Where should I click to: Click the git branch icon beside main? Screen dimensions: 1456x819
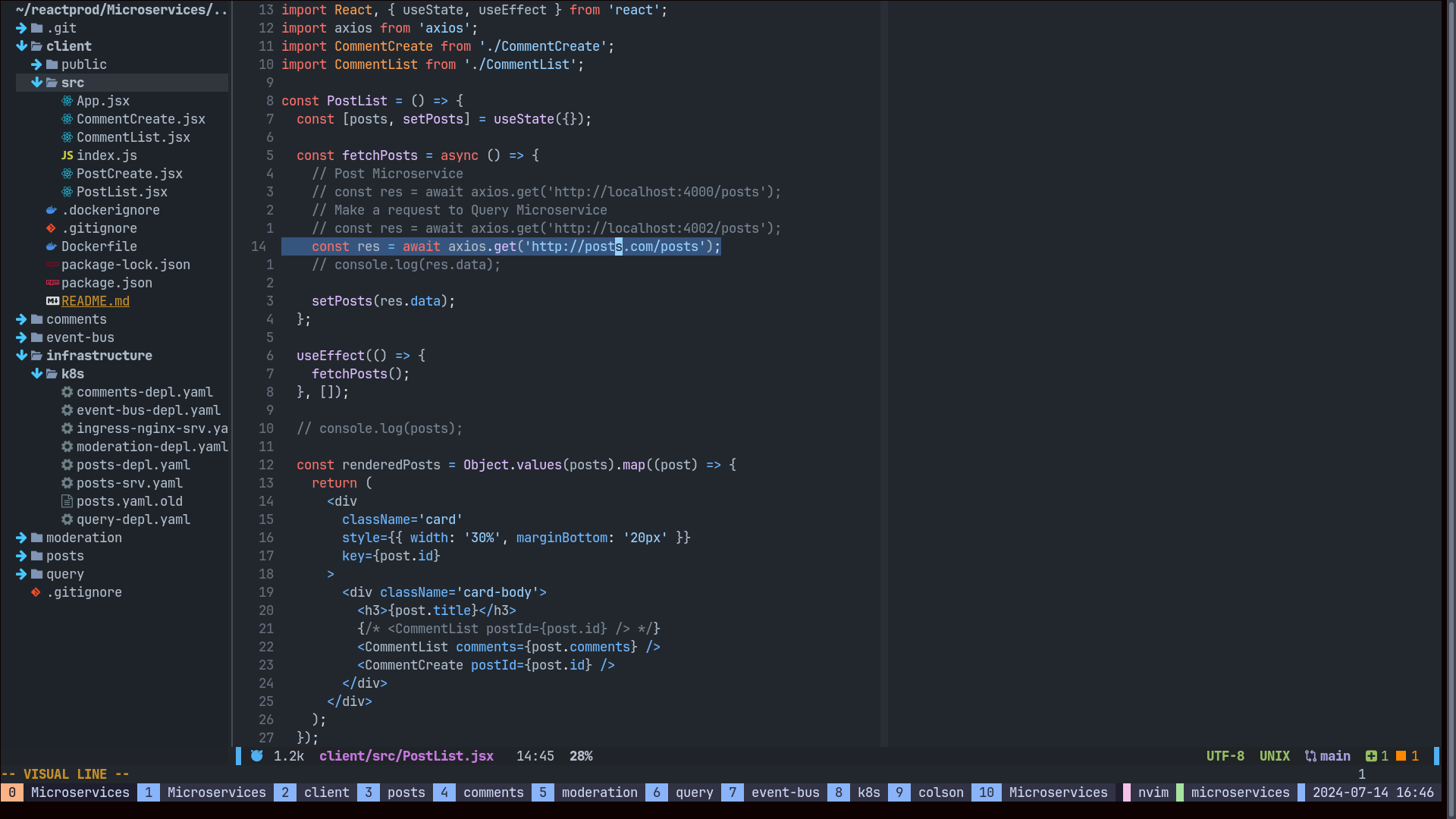tap(1310, 756)
